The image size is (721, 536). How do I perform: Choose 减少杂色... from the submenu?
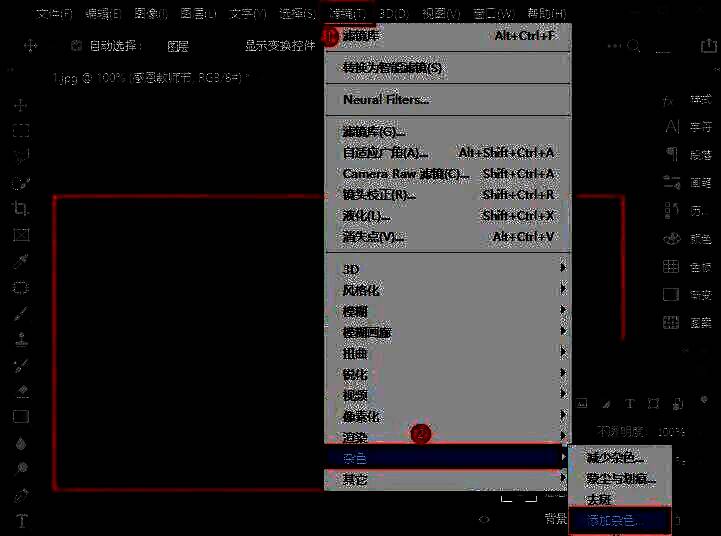click(x=620, y=457)
